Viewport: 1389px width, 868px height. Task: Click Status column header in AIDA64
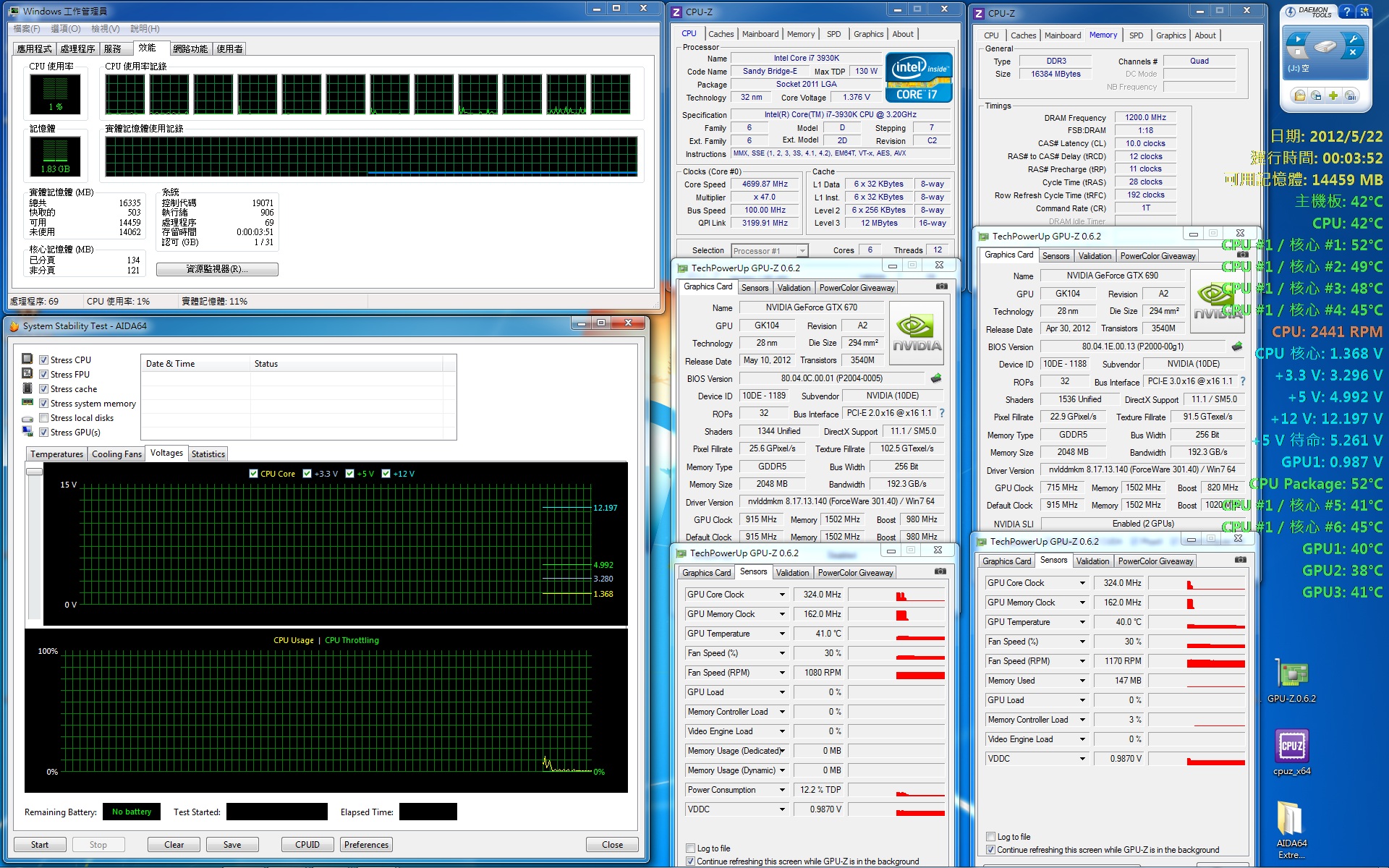[346, 363]
